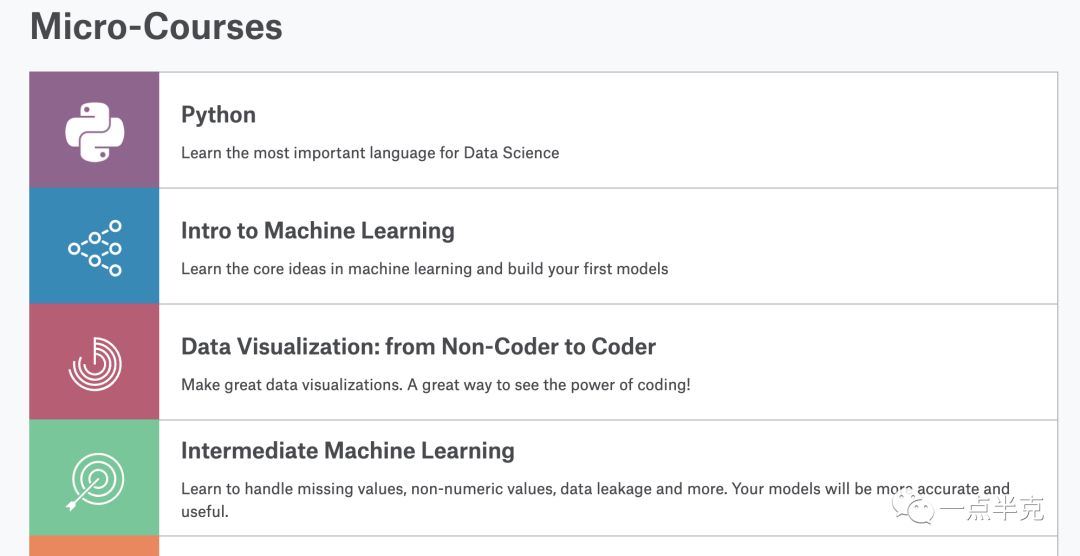Viewport: 1080px width, 556px height.
Task: Click 'Learn the most important language' description
Action: click(370, 153)
